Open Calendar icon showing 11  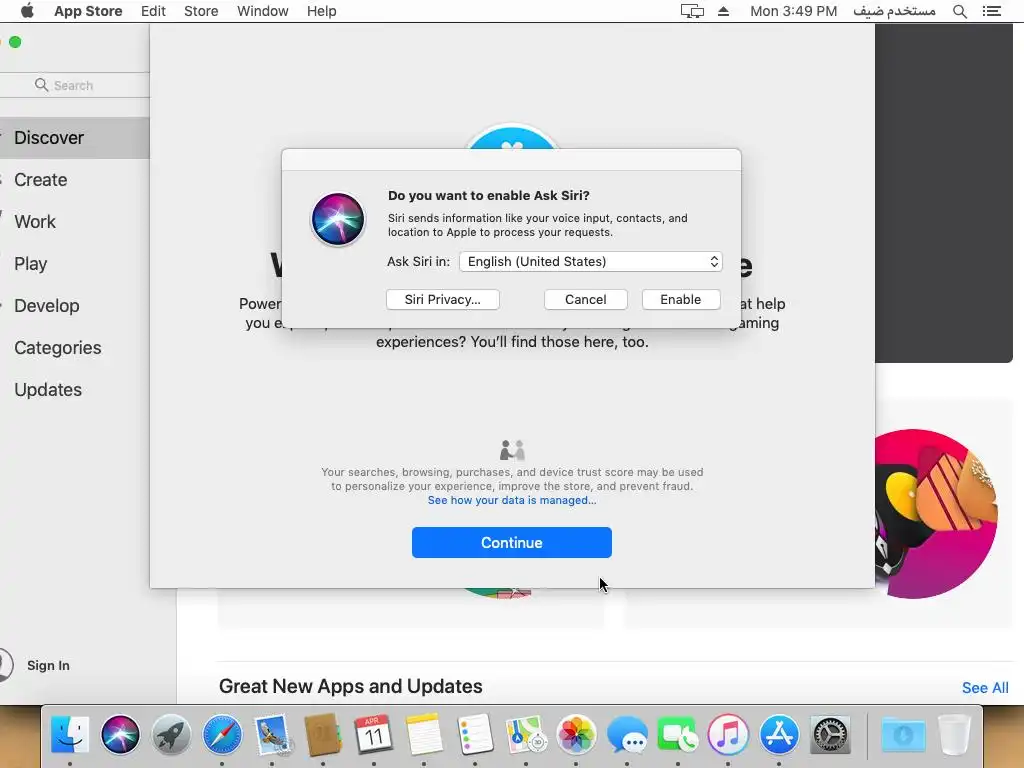373,735
